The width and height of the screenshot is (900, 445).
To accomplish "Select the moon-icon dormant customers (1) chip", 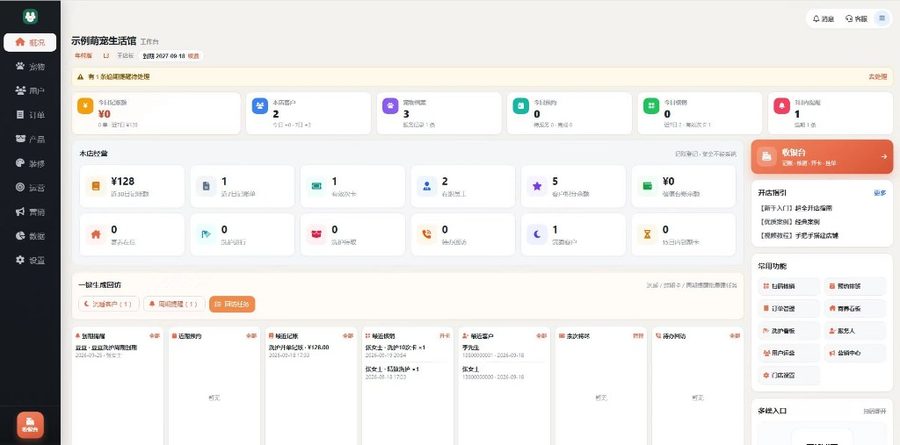I will [x=108, y=304].
